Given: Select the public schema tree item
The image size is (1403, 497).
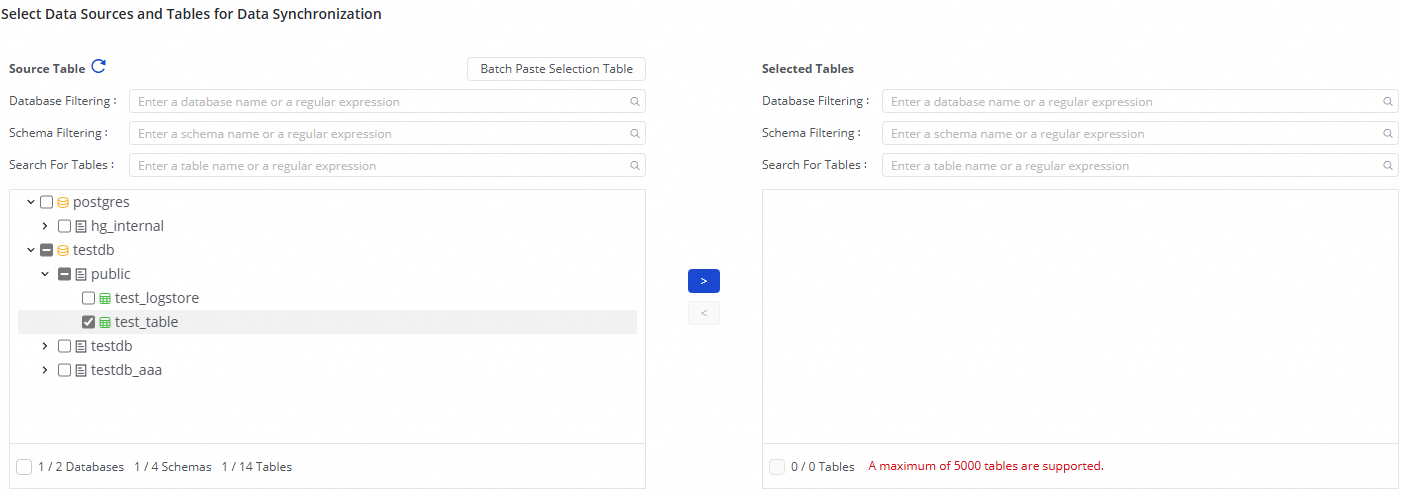Looking at the screenshot, I should coord(110,274).
